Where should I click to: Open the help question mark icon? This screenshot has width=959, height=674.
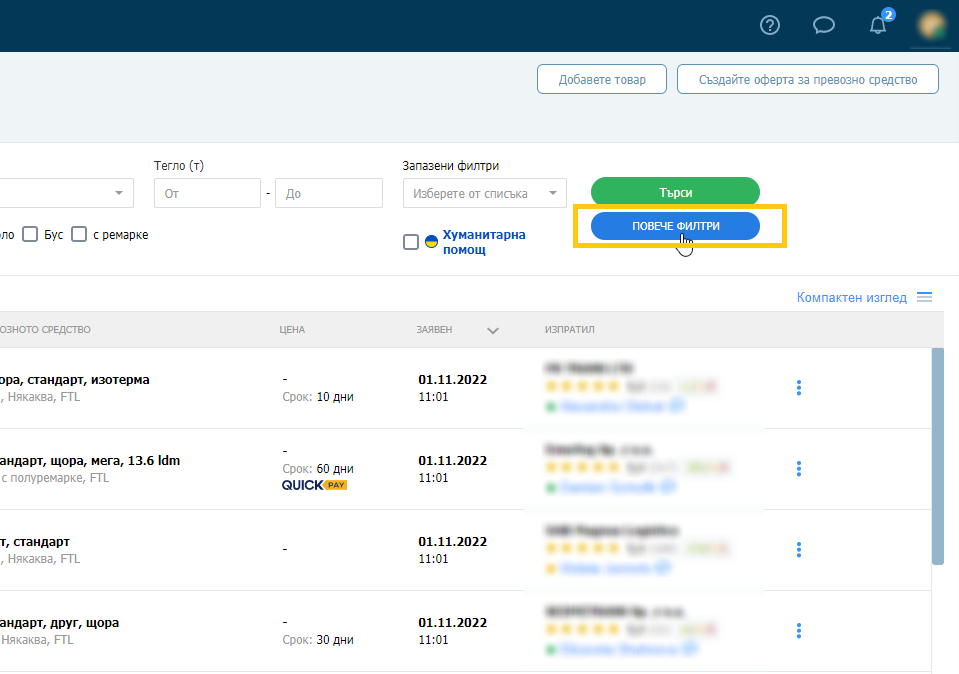[x=769, y=25]
